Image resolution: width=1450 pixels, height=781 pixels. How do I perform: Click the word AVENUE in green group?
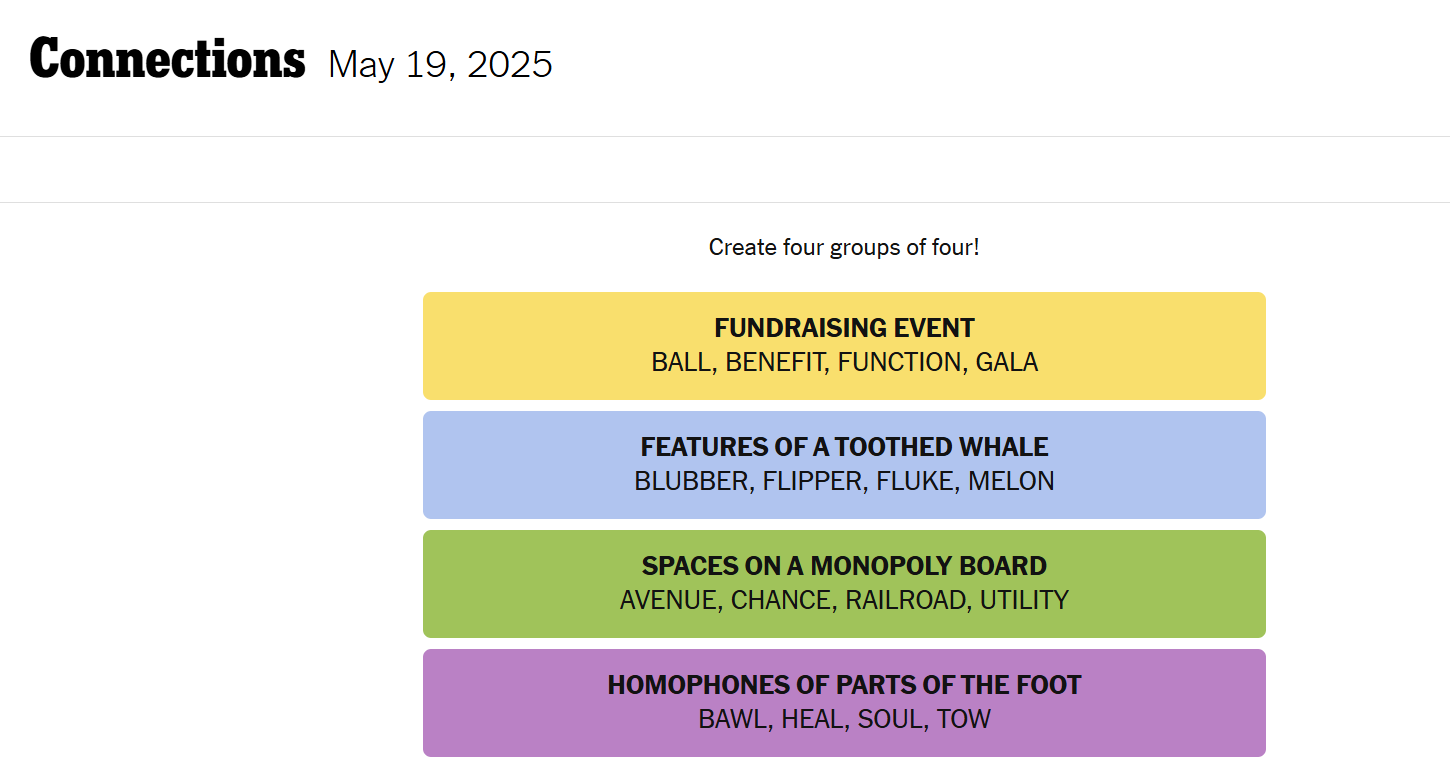click(670, 600)
